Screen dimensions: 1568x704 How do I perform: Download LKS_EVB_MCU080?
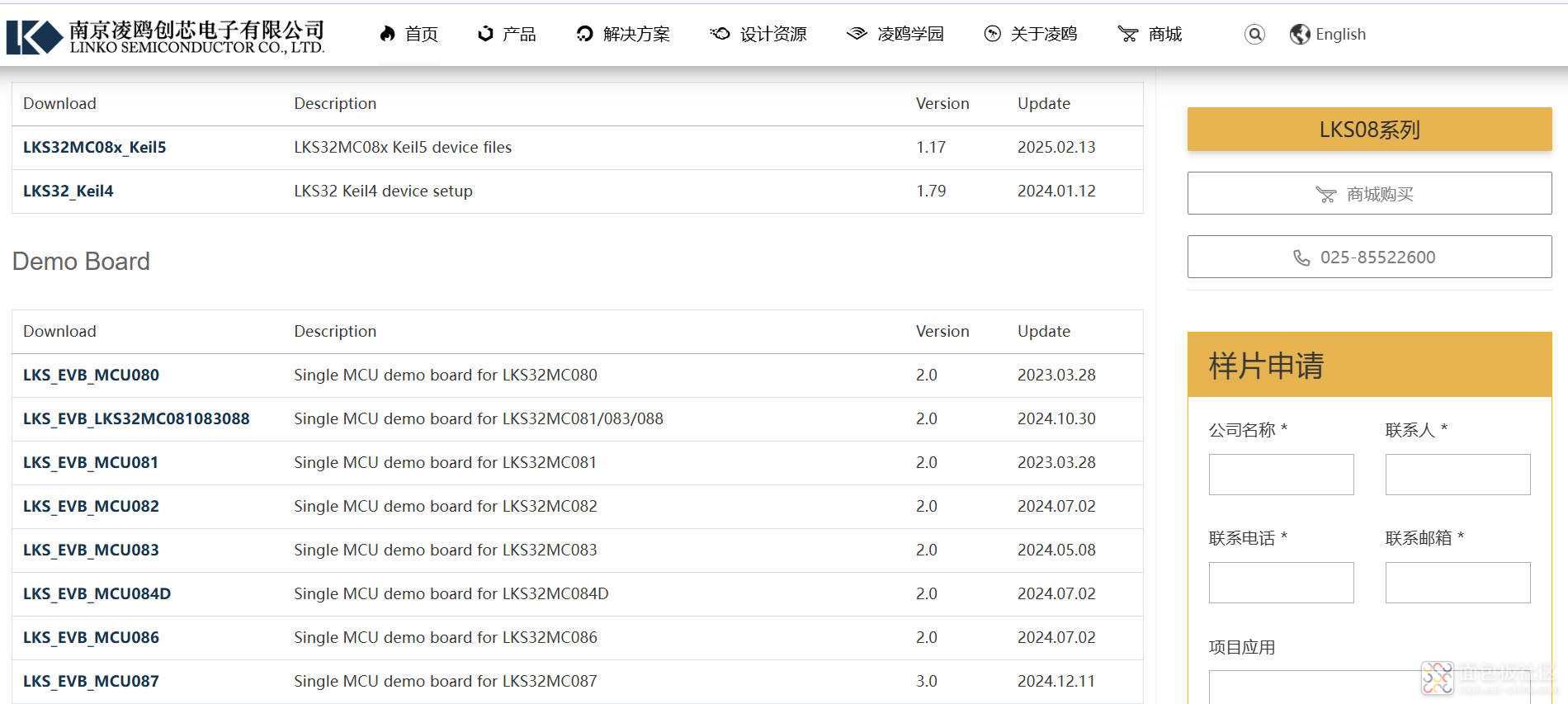coord(91,375)
